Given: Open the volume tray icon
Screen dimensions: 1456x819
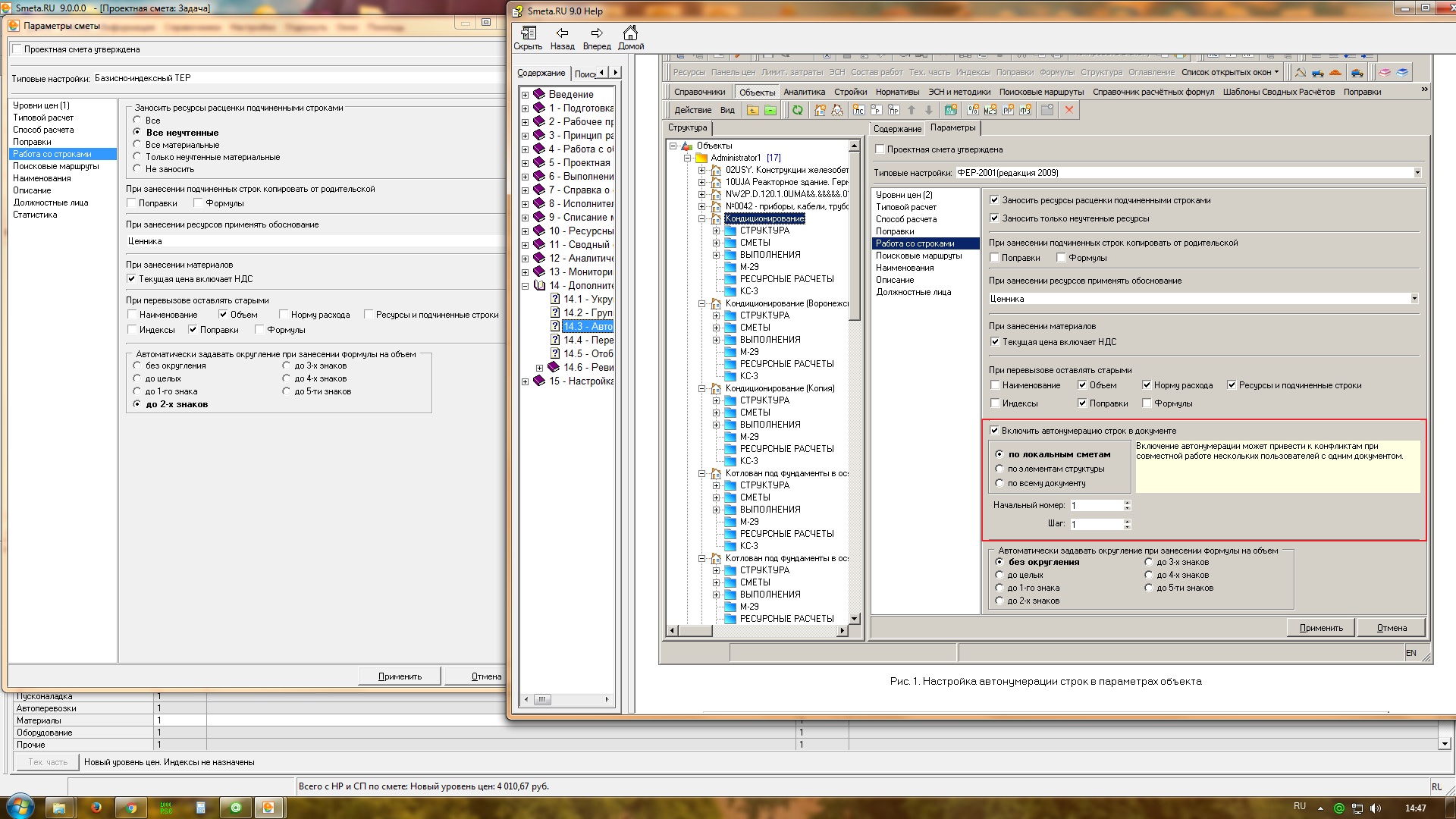Looking at the screenshot, I should tap(1376, 808).
